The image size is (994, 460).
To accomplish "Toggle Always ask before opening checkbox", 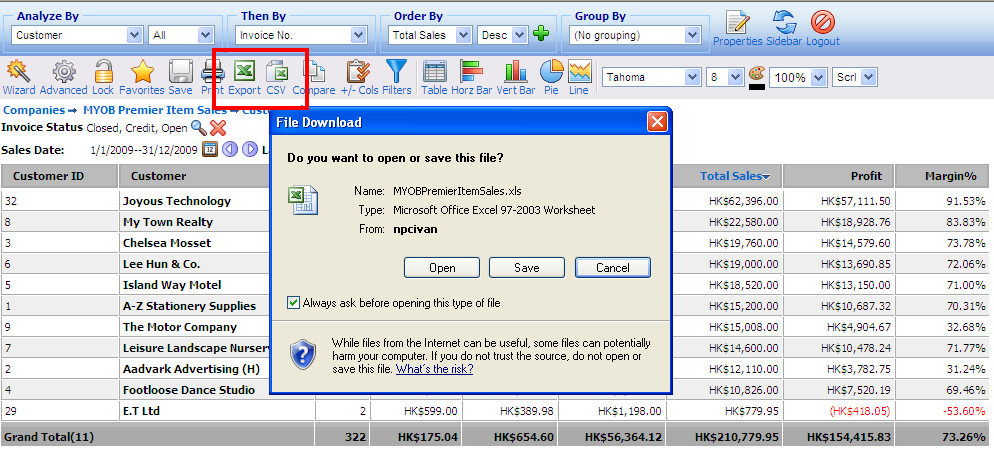I will [293, 303].
